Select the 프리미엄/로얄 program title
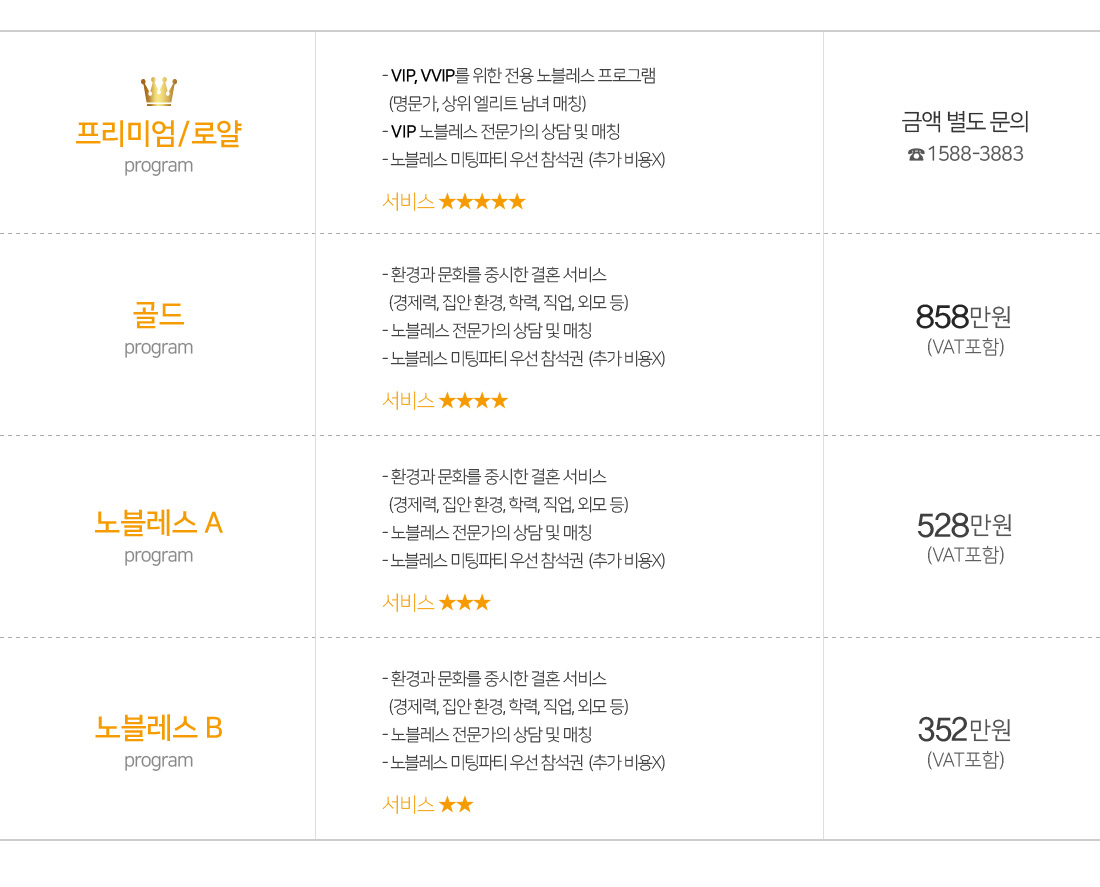Viewport: 1100px width, 887px height. pos(159,133)
